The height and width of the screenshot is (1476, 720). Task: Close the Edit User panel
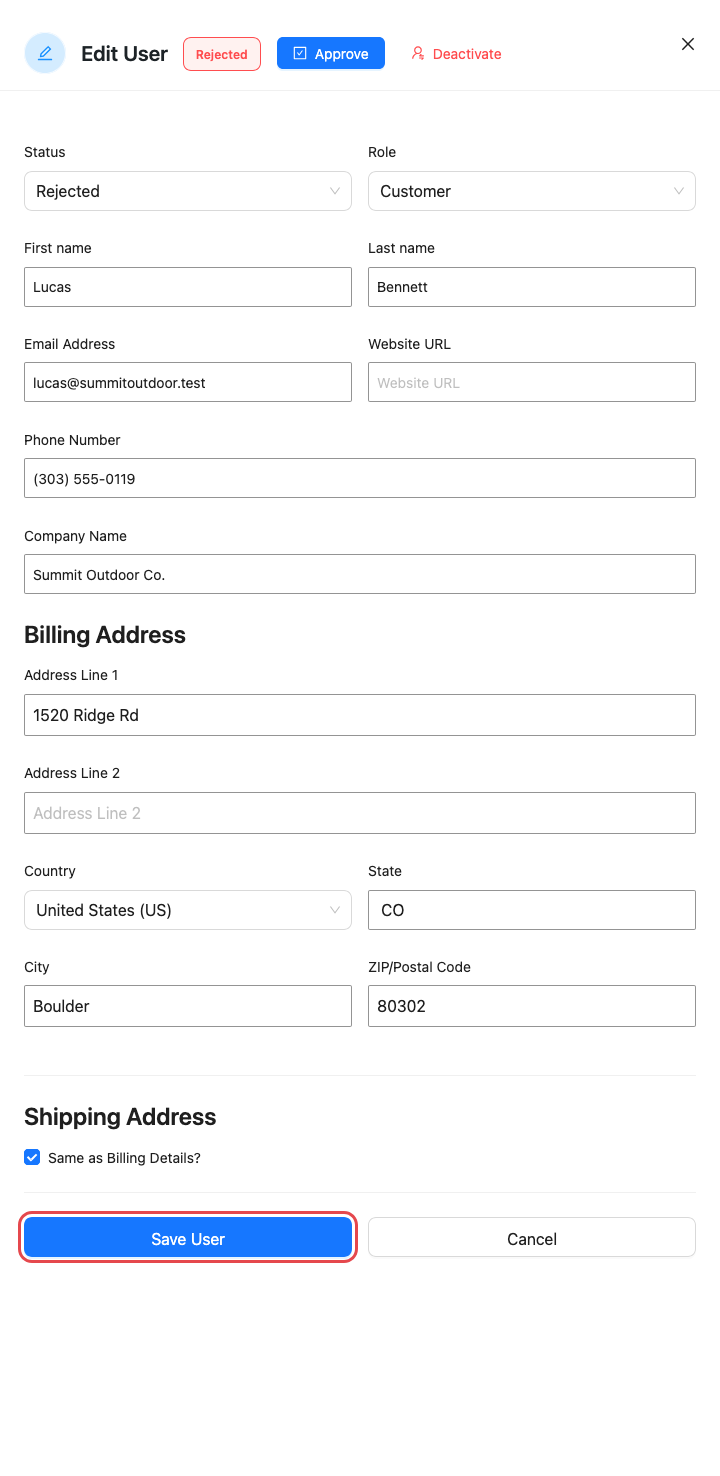tap(688, 44)
